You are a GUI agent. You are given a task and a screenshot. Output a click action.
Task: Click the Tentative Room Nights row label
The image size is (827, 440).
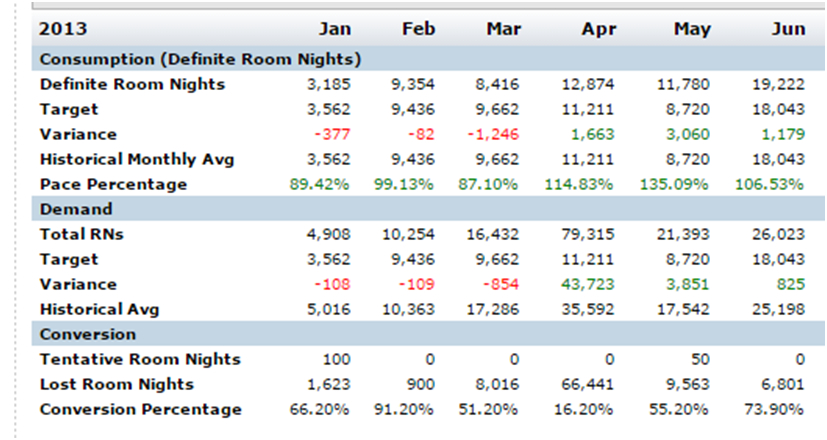(140, 359)
